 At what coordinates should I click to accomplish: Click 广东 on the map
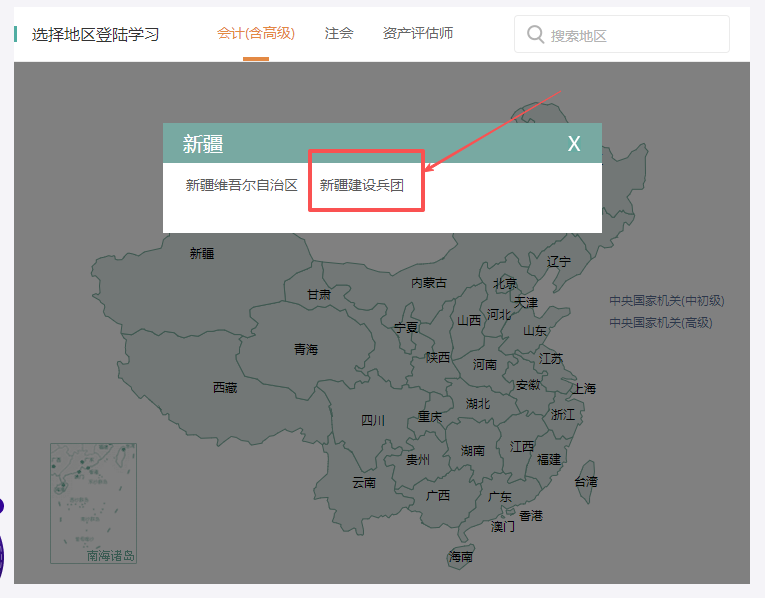click(x=500, y=497)
